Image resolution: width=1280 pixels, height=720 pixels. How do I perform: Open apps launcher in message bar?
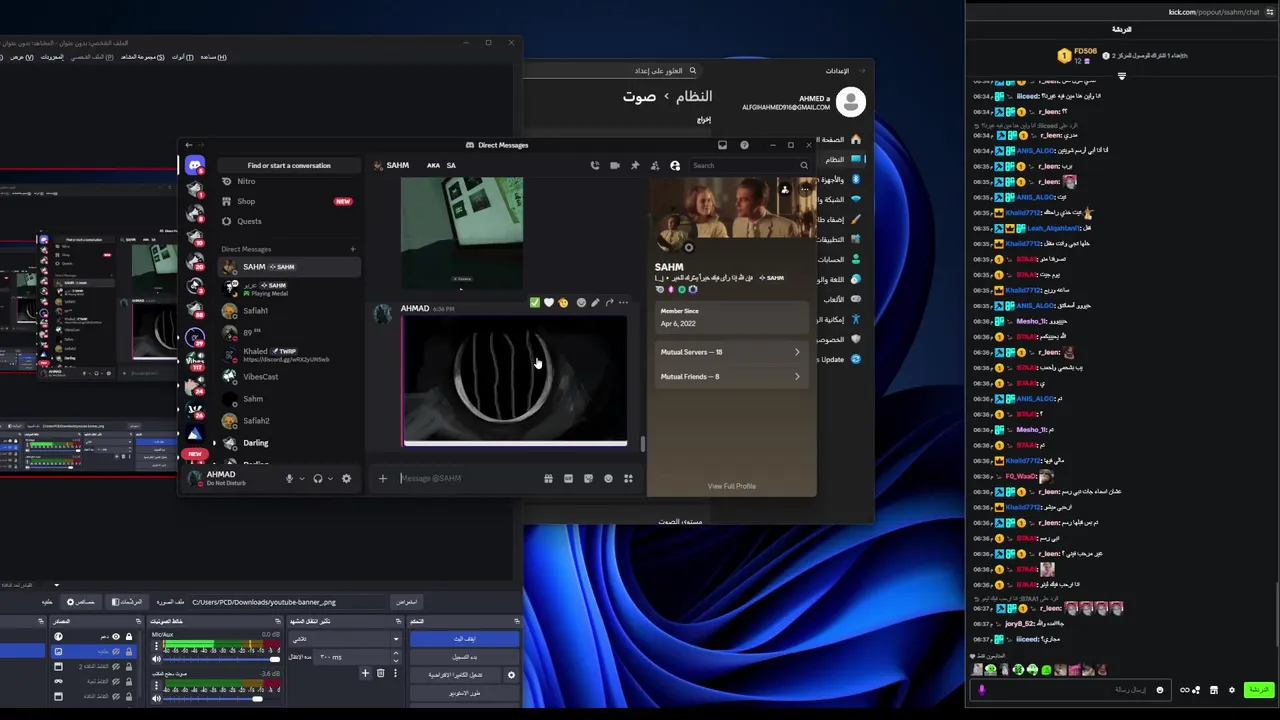[x=628, y=478]
